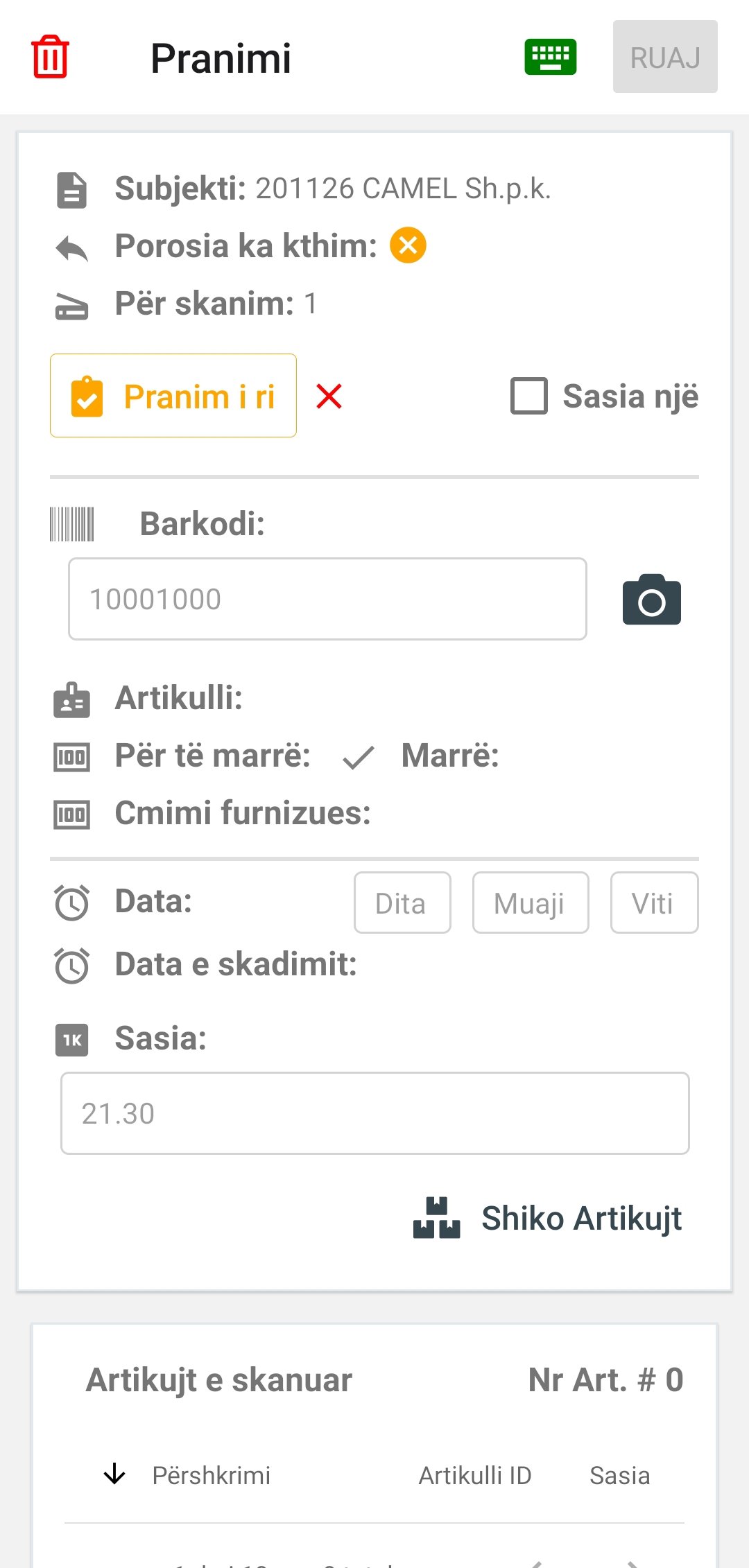Tap the boxes icon beside Shiko Artikujt
749x1568 pixels.
436,1218
